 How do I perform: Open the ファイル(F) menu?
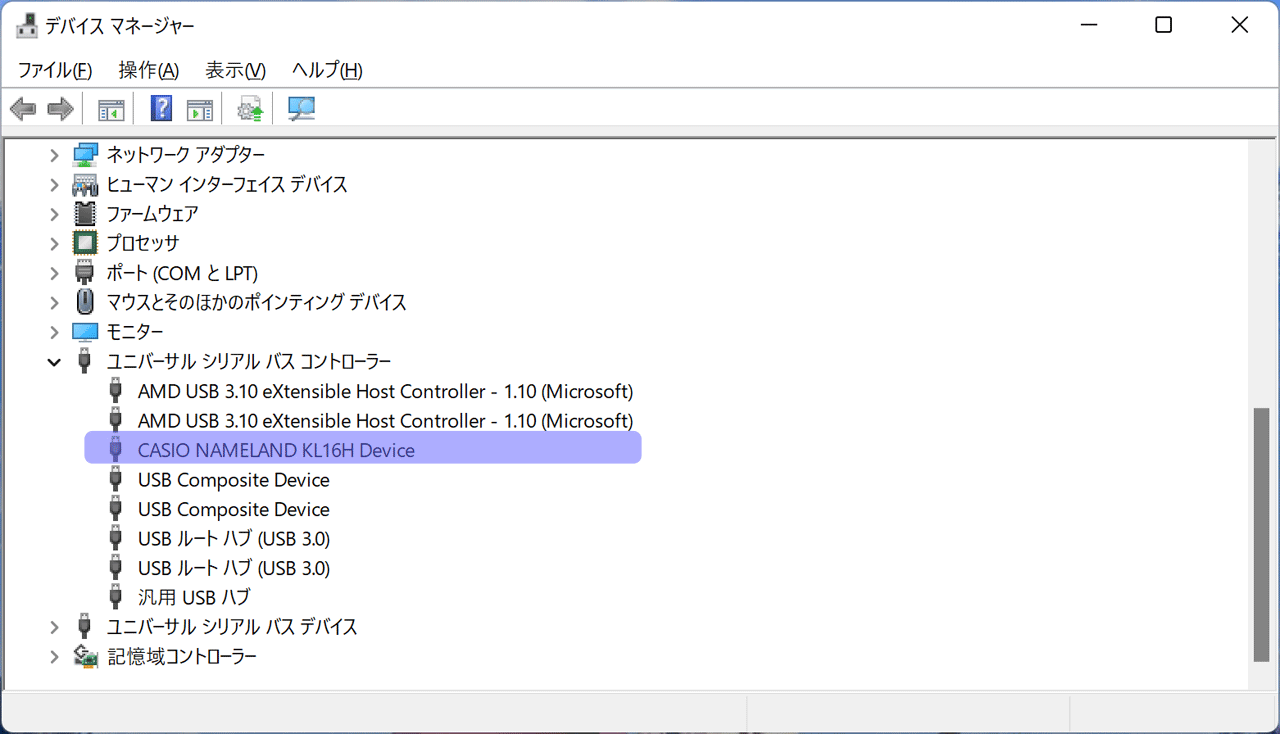point(55,70)
